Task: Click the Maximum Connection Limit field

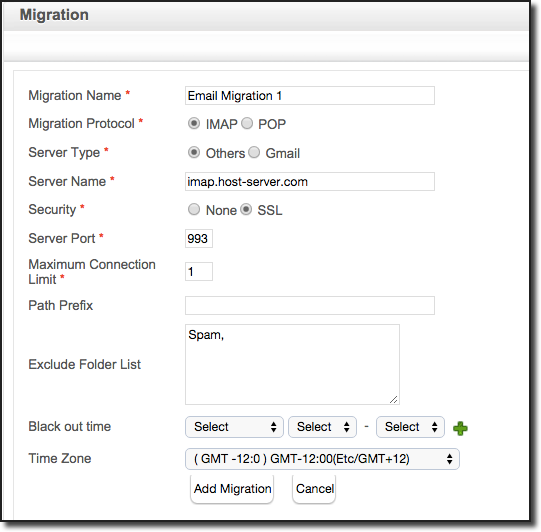Action: click(x=199, y=272)
